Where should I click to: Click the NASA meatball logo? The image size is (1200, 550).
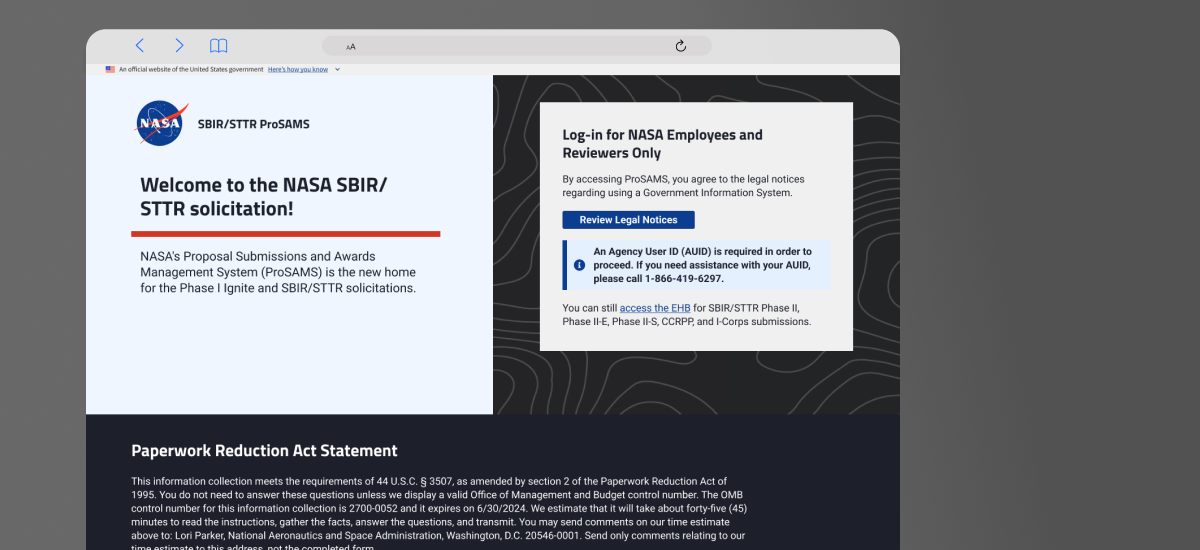pos(161,123)
